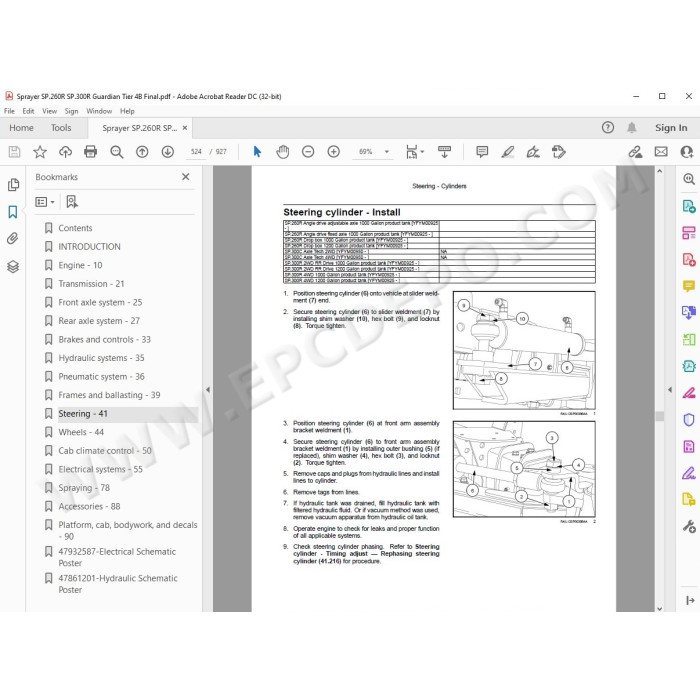
Task: Open the Attachments paperclip panel
Action: pyautogui.click(x=13, y=239)
